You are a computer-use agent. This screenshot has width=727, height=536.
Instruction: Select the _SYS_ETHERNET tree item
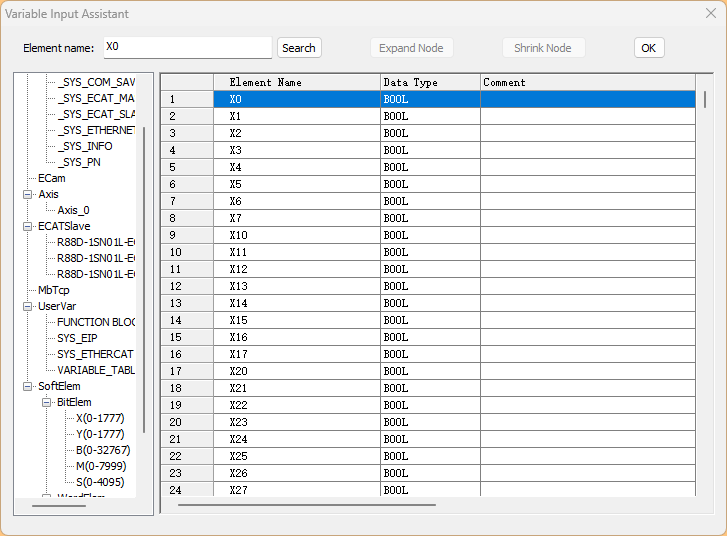96,130
